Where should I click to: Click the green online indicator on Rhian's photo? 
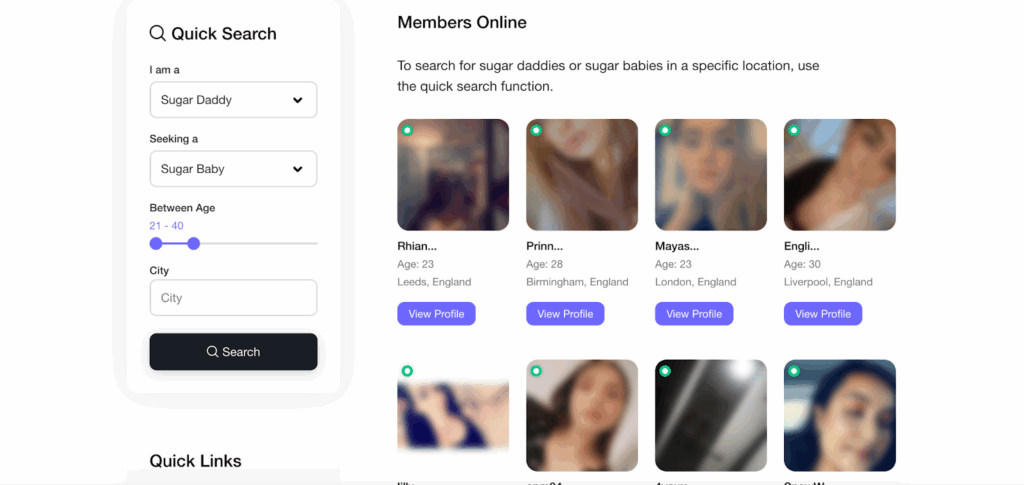(407, 130)
